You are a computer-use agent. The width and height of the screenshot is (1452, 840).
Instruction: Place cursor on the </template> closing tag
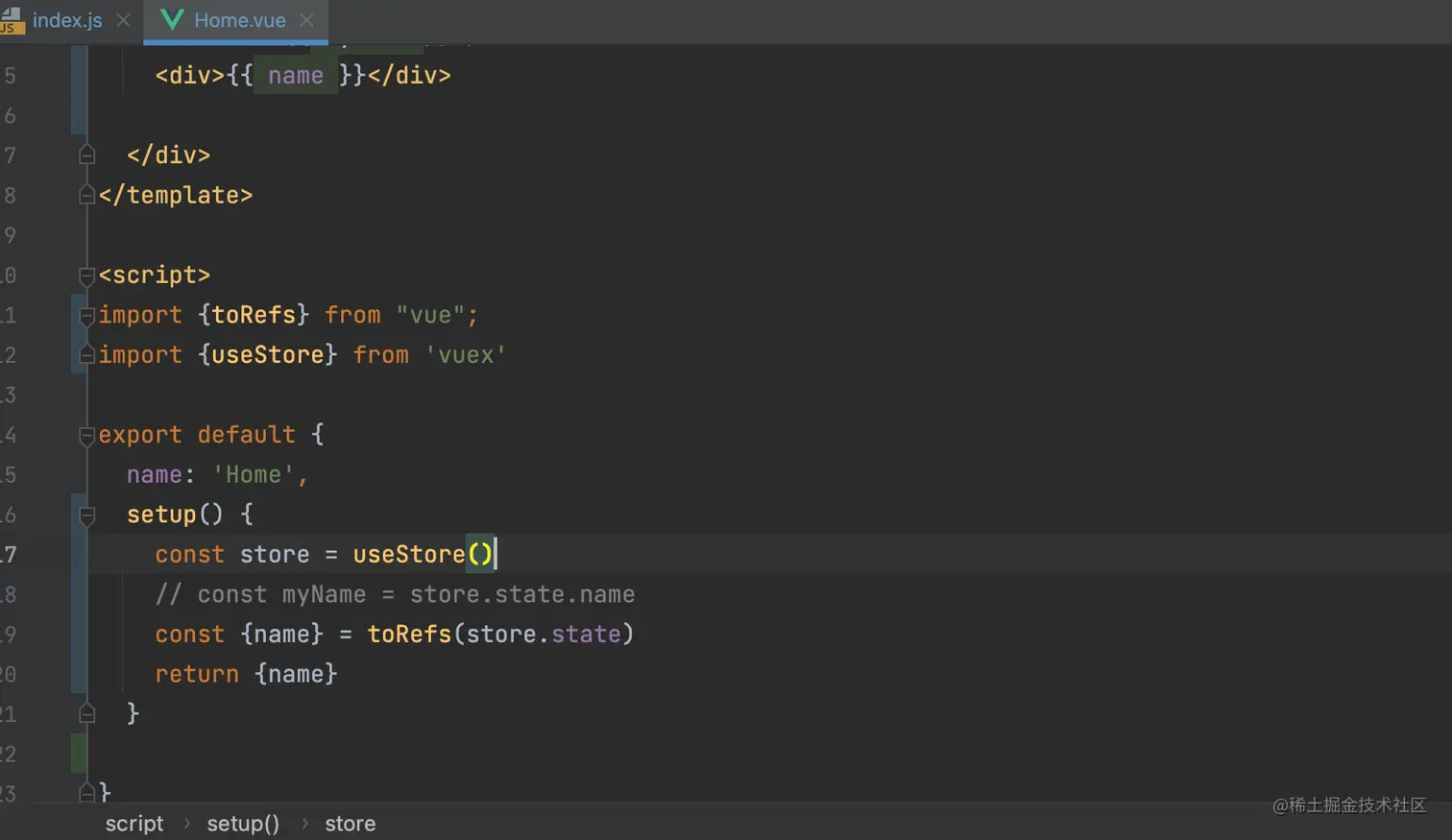(x=176, y=195)
